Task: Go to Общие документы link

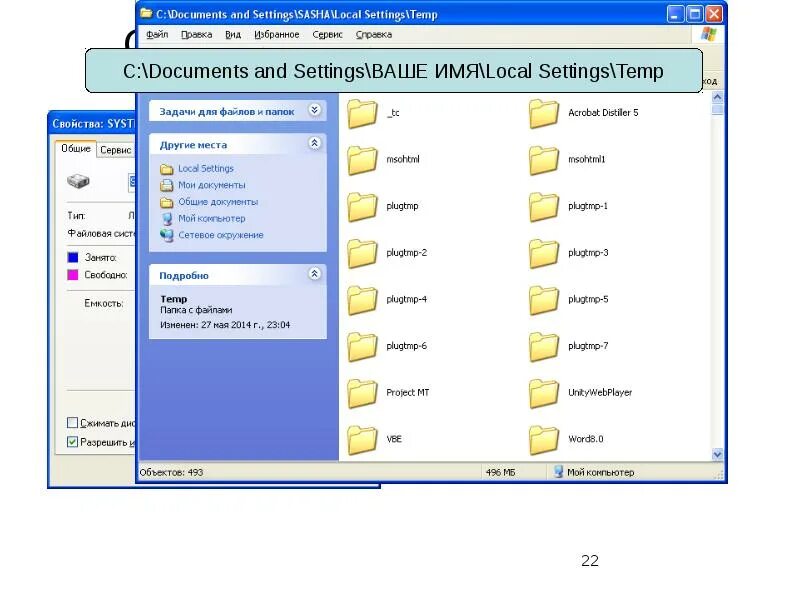Action: pos(218,202)
